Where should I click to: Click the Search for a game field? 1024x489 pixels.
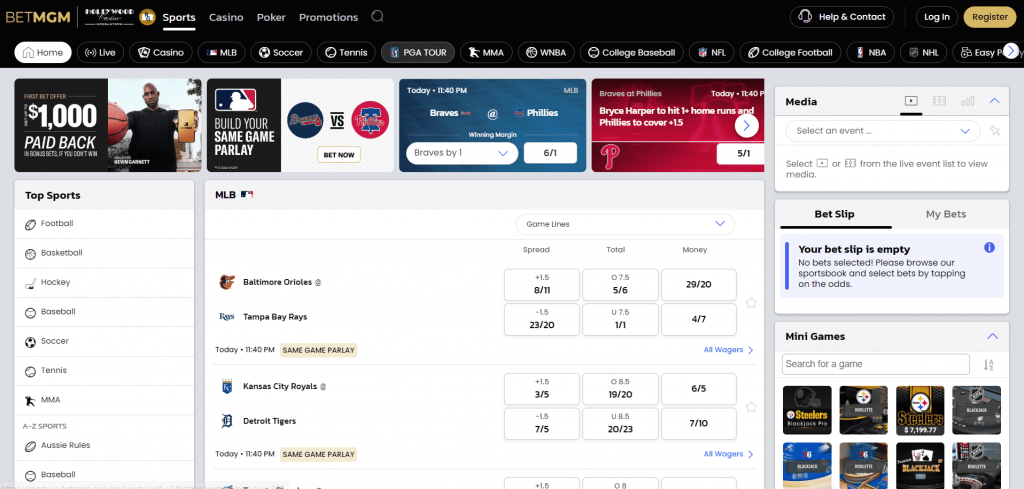click(x=875, y=364)
